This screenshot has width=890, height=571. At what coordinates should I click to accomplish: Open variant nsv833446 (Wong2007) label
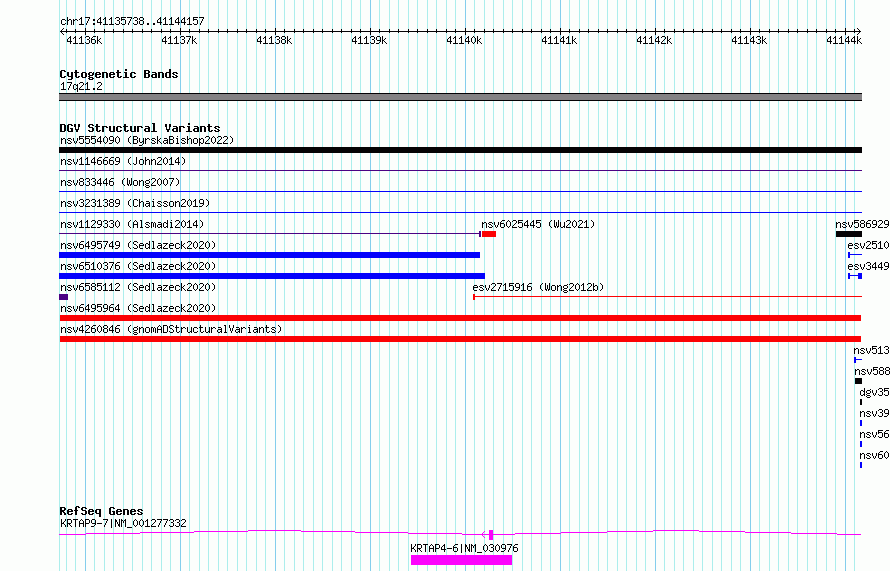pyautogui.click(x=120, y=182)
